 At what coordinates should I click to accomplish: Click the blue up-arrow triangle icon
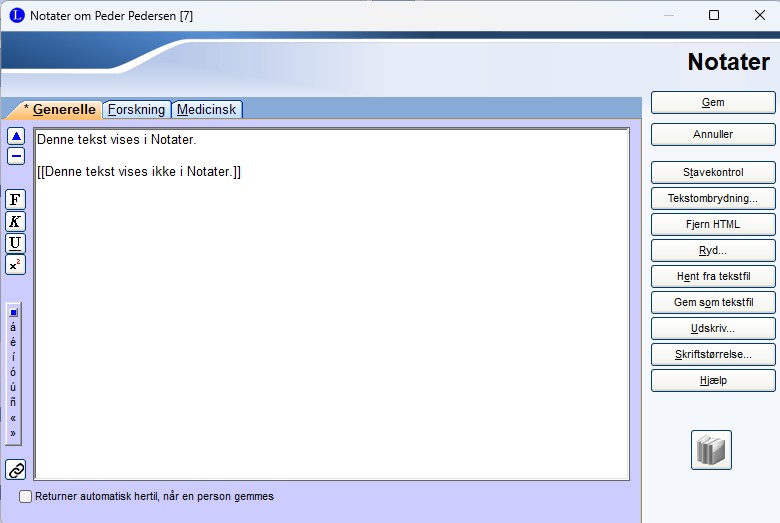click(16, 136)
